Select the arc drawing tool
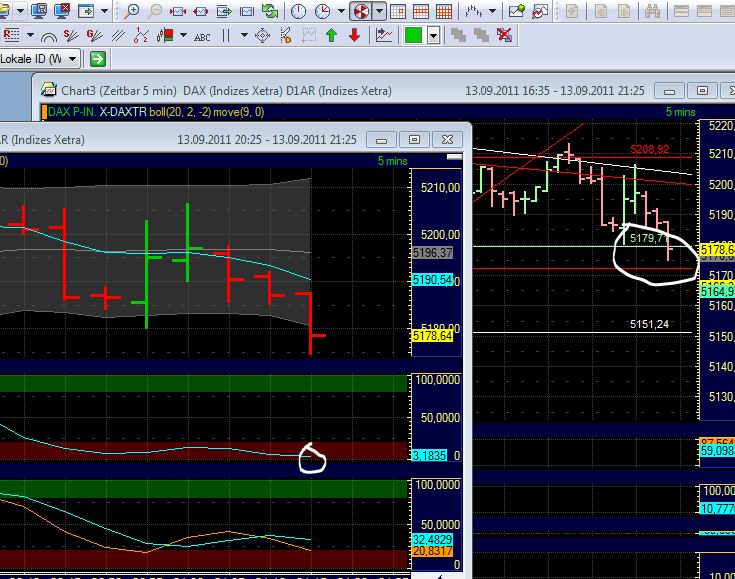 [x=49, y=36]
